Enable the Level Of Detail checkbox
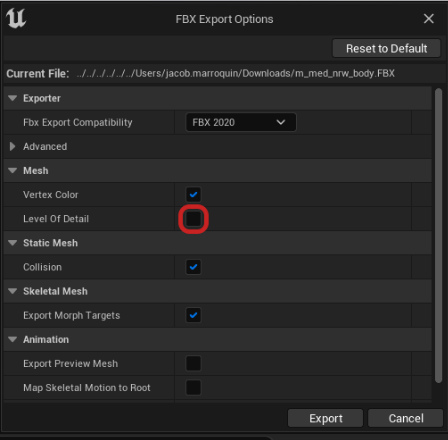 (x=193, y=219)
